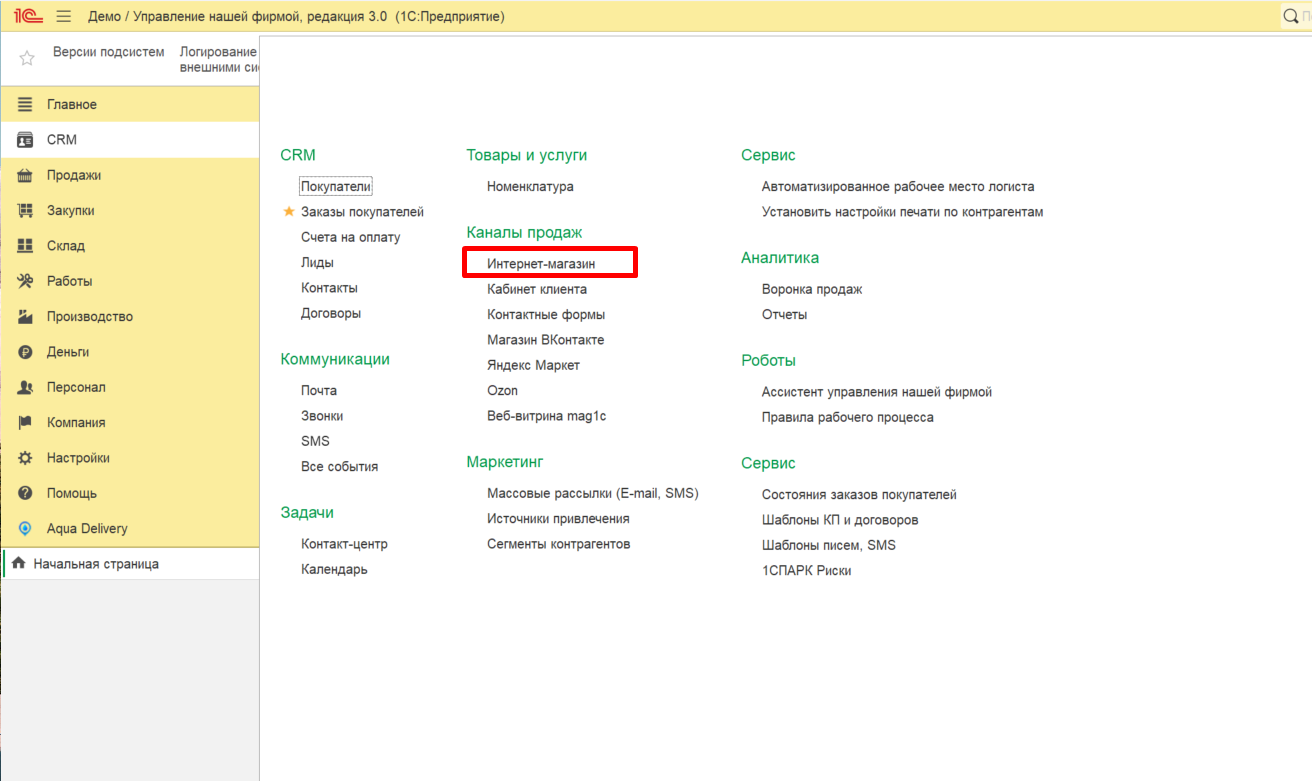Image resolution: width=1312 pixels, height=781 pixels.
Task: Open the Ozon link
Action: (x=502, y=391)
